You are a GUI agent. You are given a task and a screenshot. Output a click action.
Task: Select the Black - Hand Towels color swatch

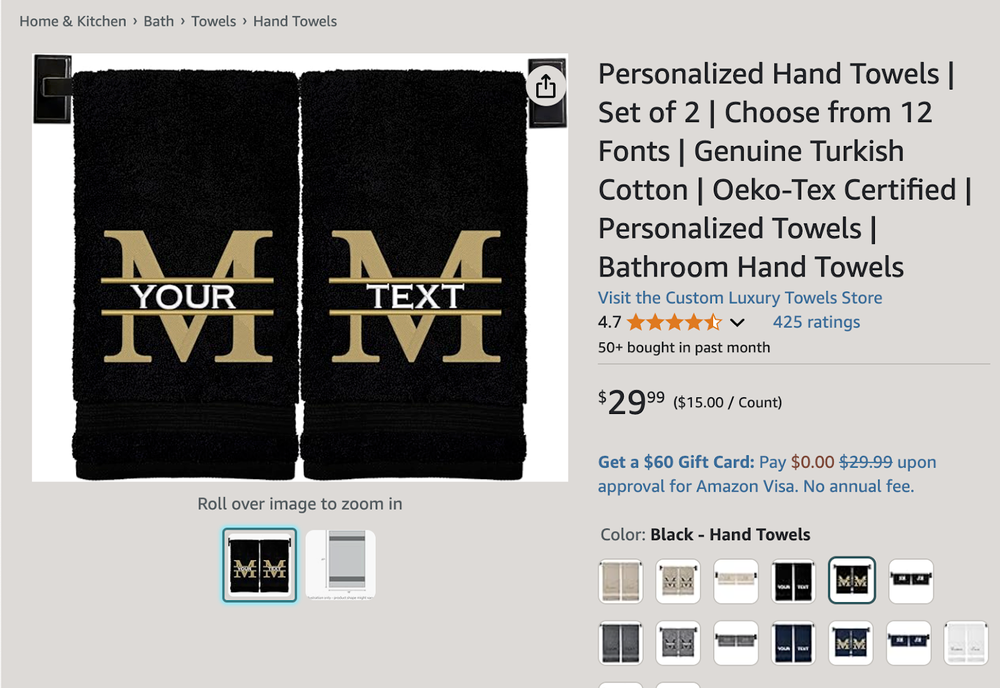[849, 580]
